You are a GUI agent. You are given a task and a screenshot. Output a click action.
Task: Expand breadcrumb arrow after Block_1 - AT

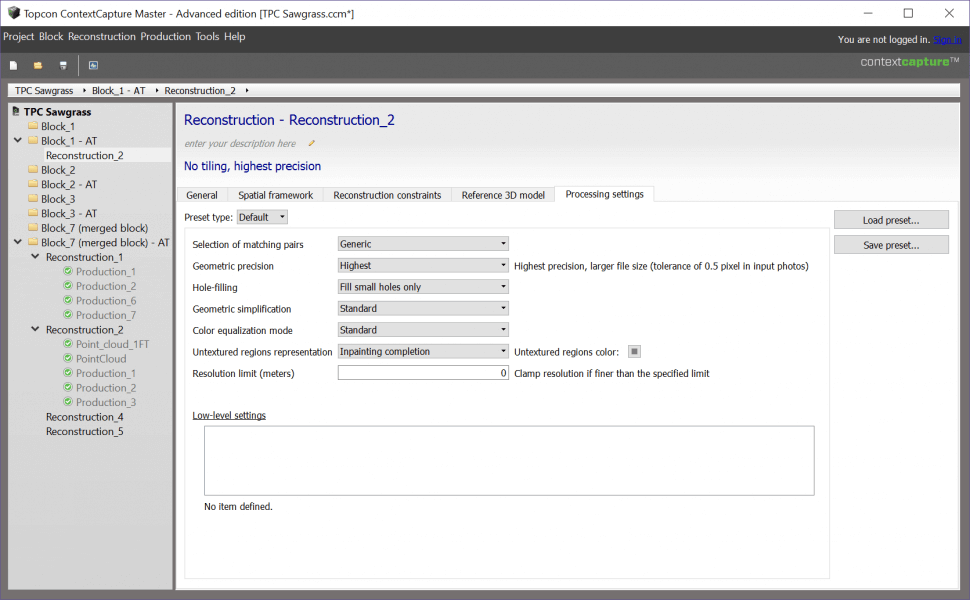coord(157,90)
